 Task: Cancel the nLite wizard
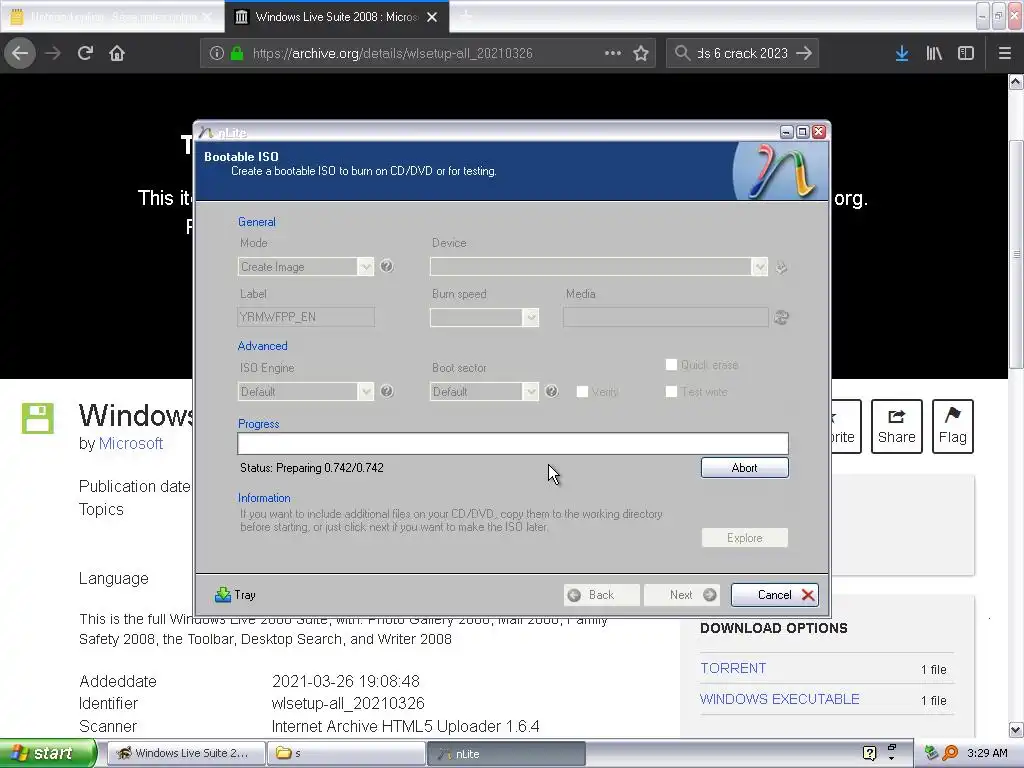pos(775,594)
